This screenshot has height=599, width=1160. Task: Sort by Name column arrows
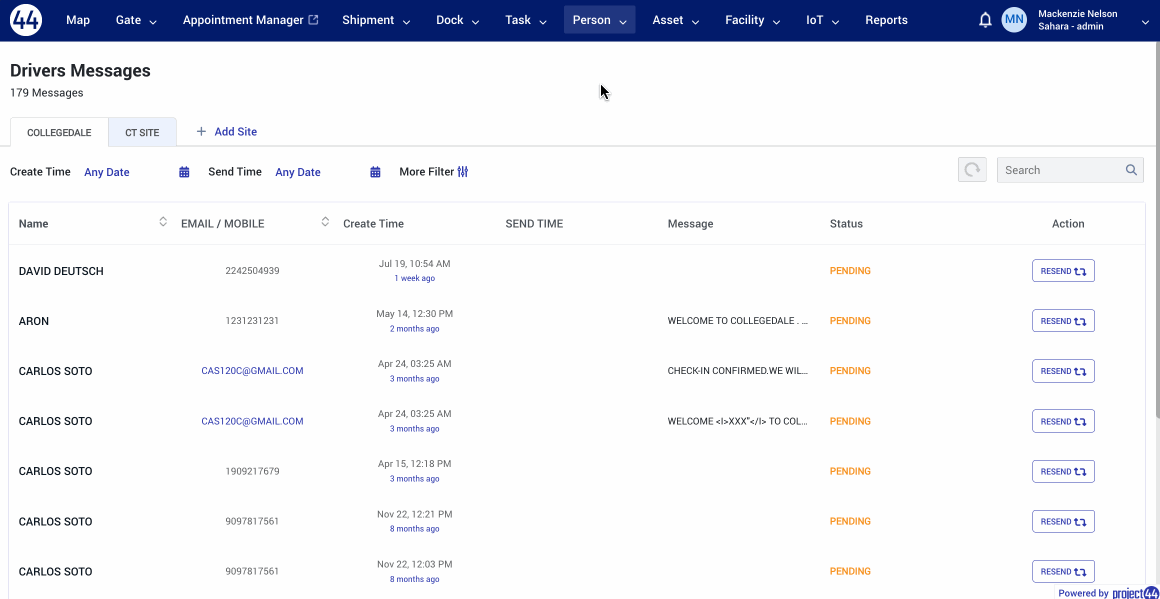[163, 222]
